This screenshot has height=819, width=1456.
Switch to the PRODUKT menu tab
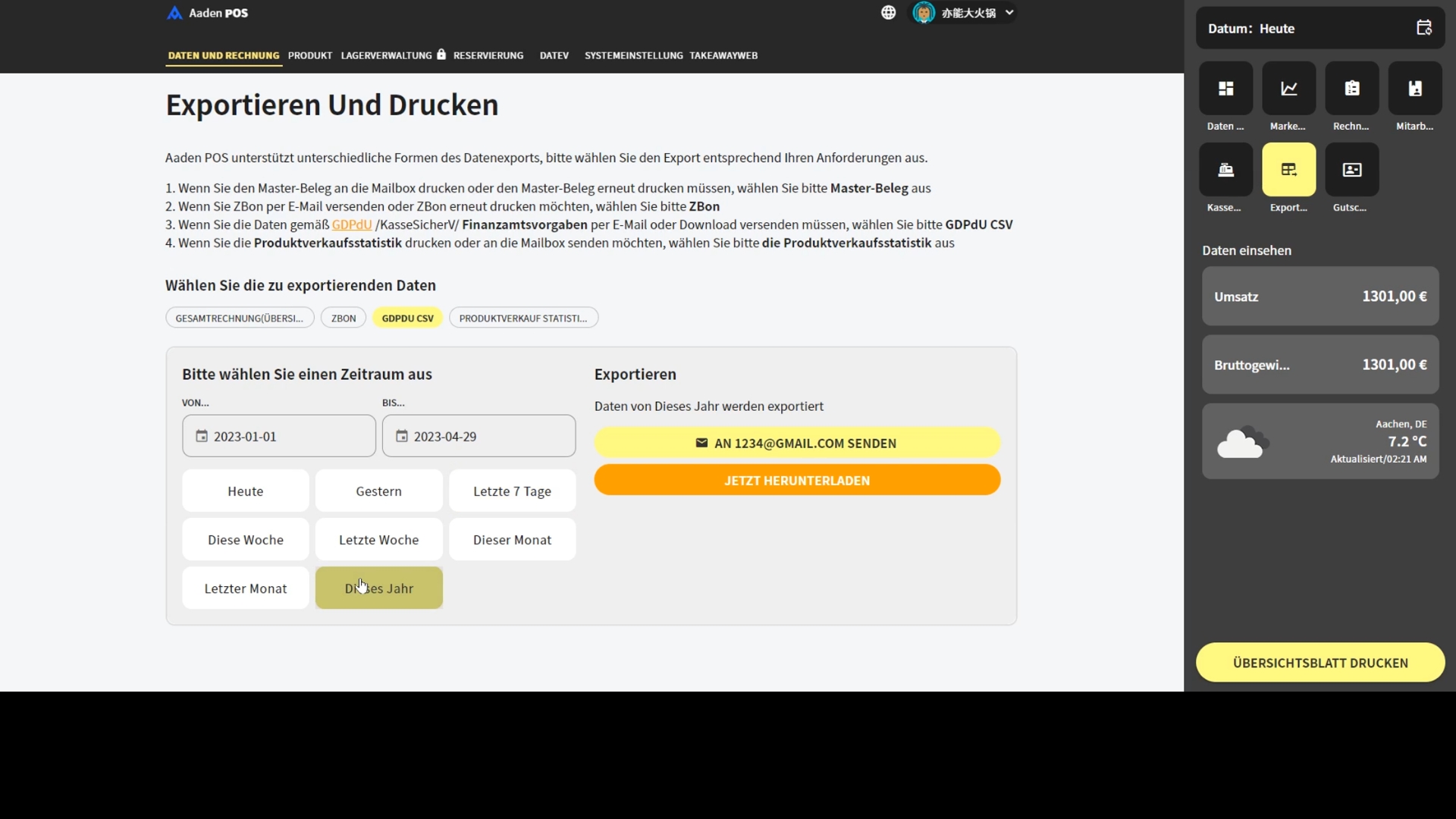pyautogui.click(x=309, y=55)
